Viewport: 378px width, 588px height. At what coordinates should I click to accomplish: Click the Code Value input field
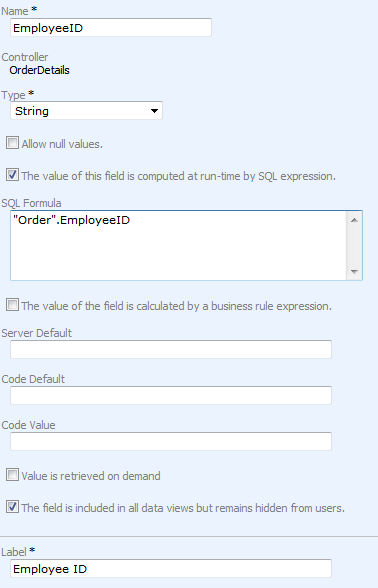coord(171,441)
